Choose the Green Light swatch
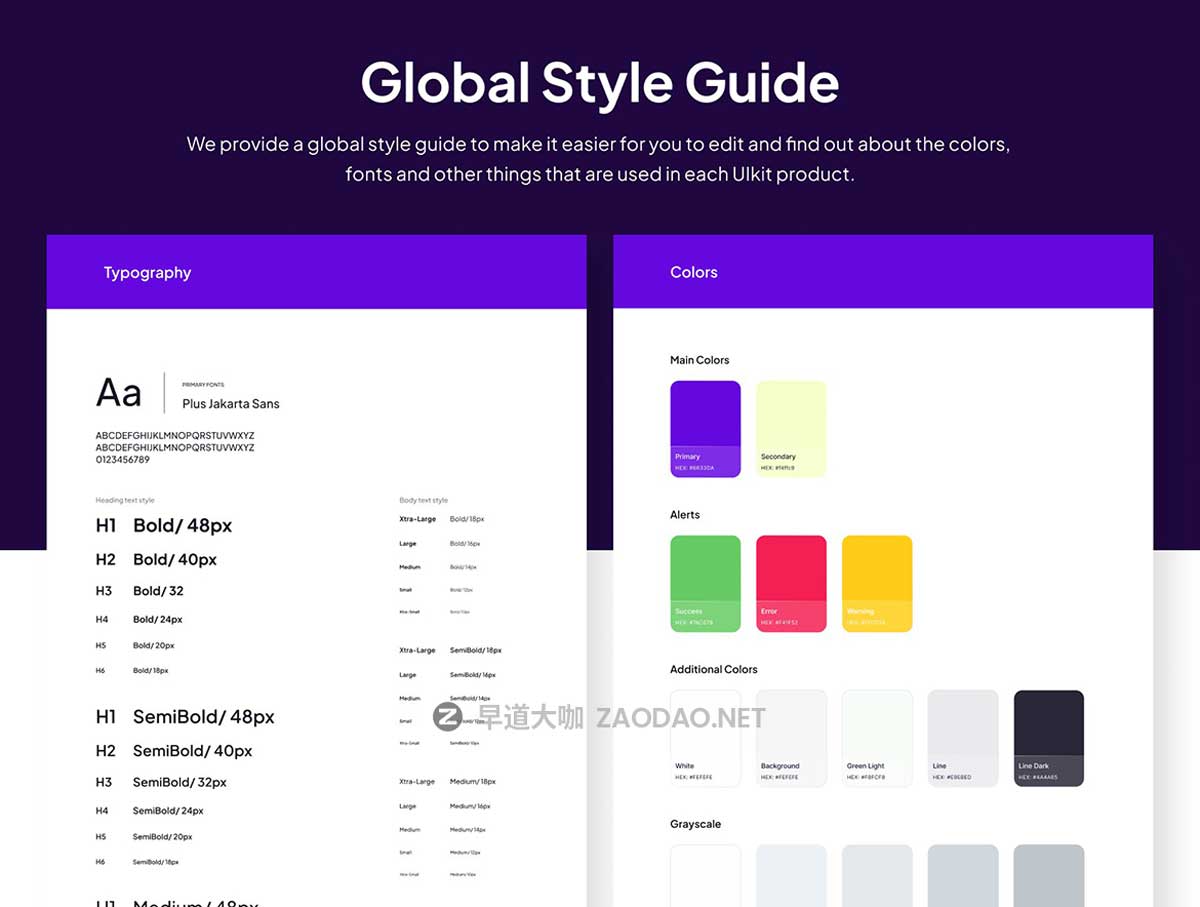 [877, 737]
